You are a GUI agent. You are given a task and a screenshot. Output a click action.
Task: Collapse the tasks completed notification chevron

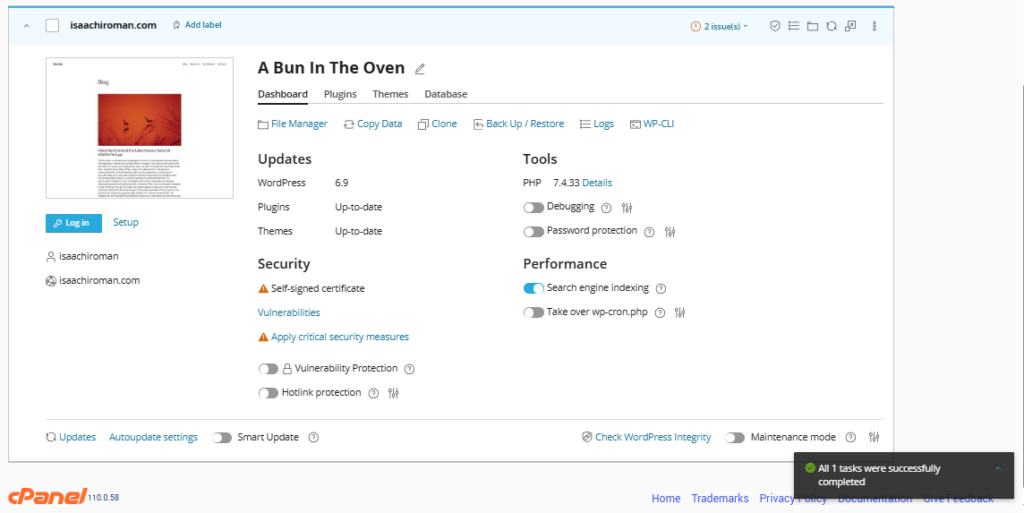coord(997,469)
